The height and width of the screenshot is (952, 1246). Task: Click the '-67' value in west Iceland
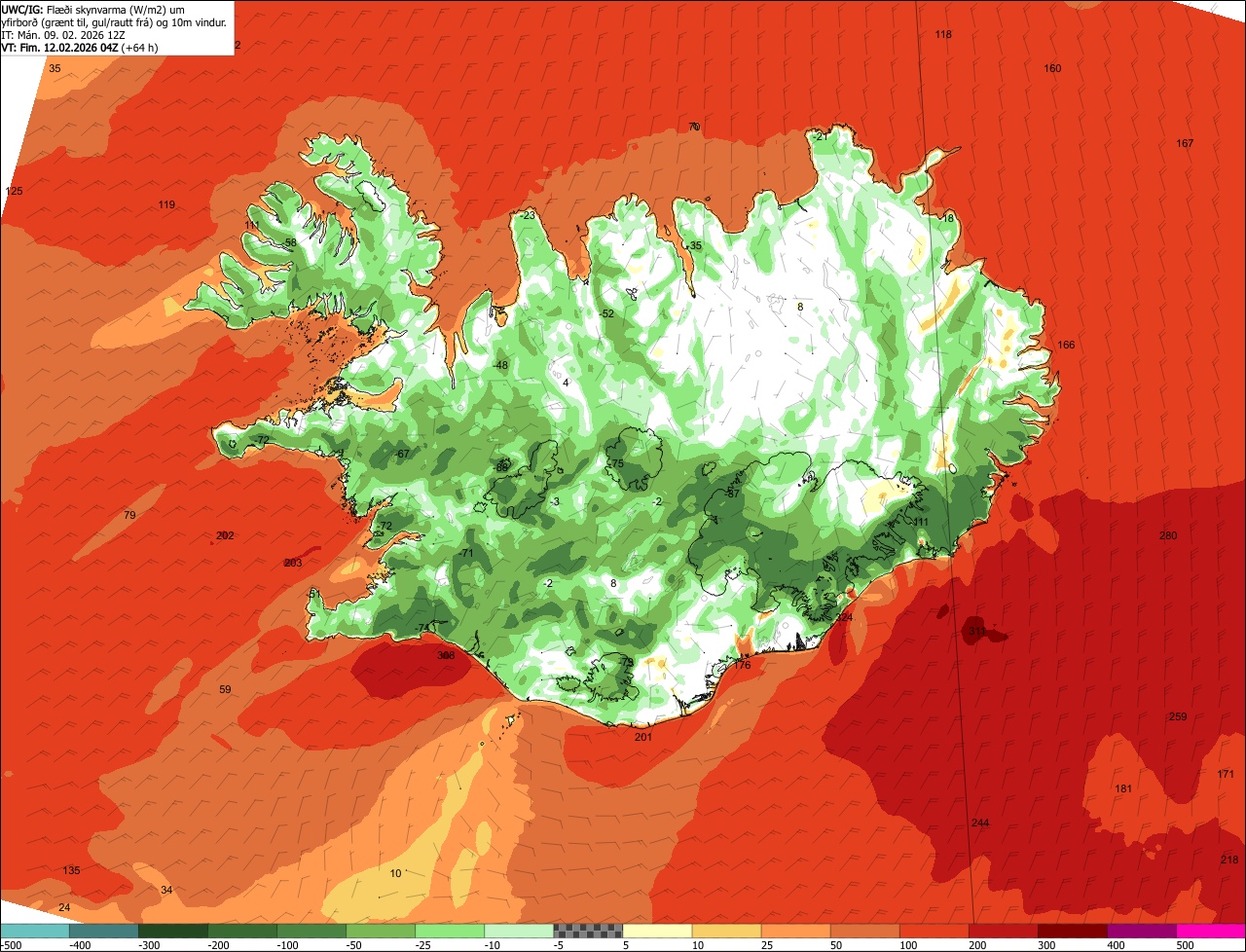(402, 455)
